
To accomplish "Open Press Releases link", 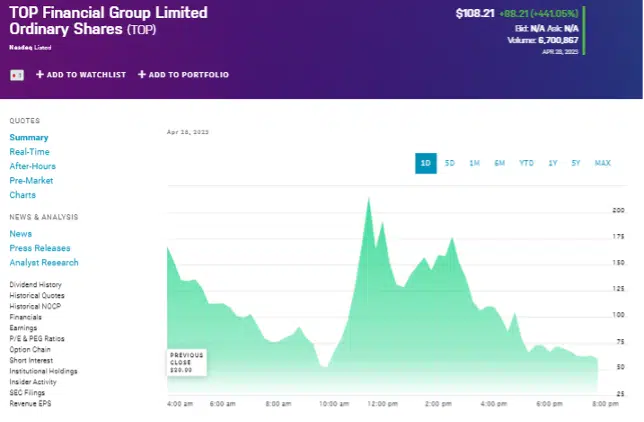I will [40, 248].
